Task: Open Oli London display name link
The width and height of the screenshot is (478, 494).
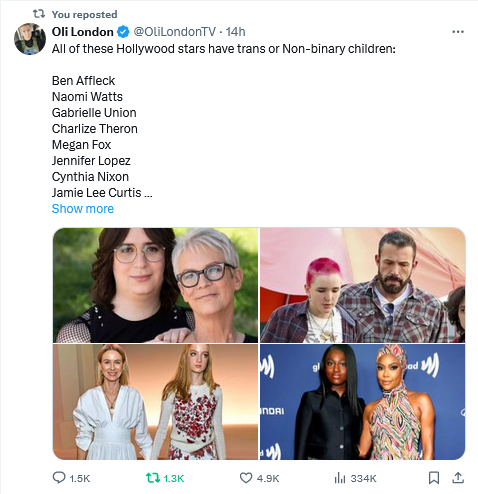Action: click(83, 32)
